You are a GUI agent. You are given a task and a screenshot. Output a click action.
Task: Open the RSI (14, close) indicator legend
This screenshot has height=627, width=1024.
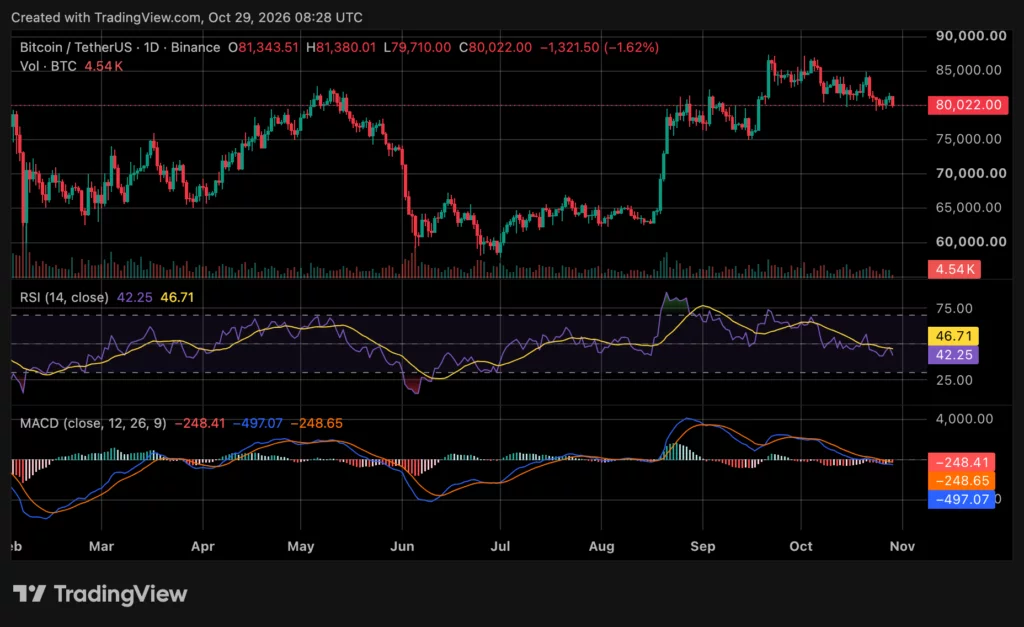tap(64, 298)
